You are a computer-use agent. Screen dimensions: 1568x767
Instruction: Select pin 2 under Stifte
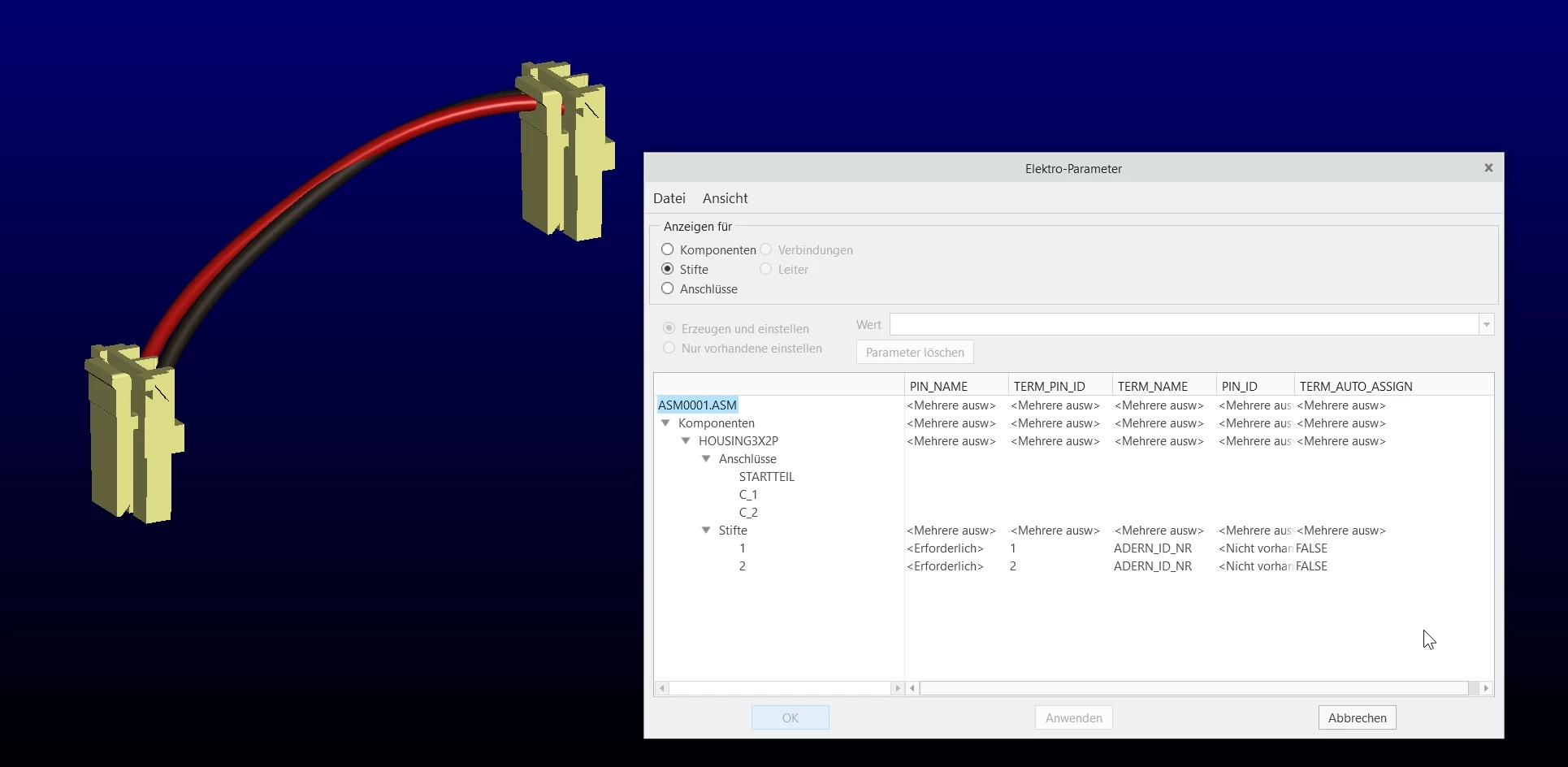(742, 566)
